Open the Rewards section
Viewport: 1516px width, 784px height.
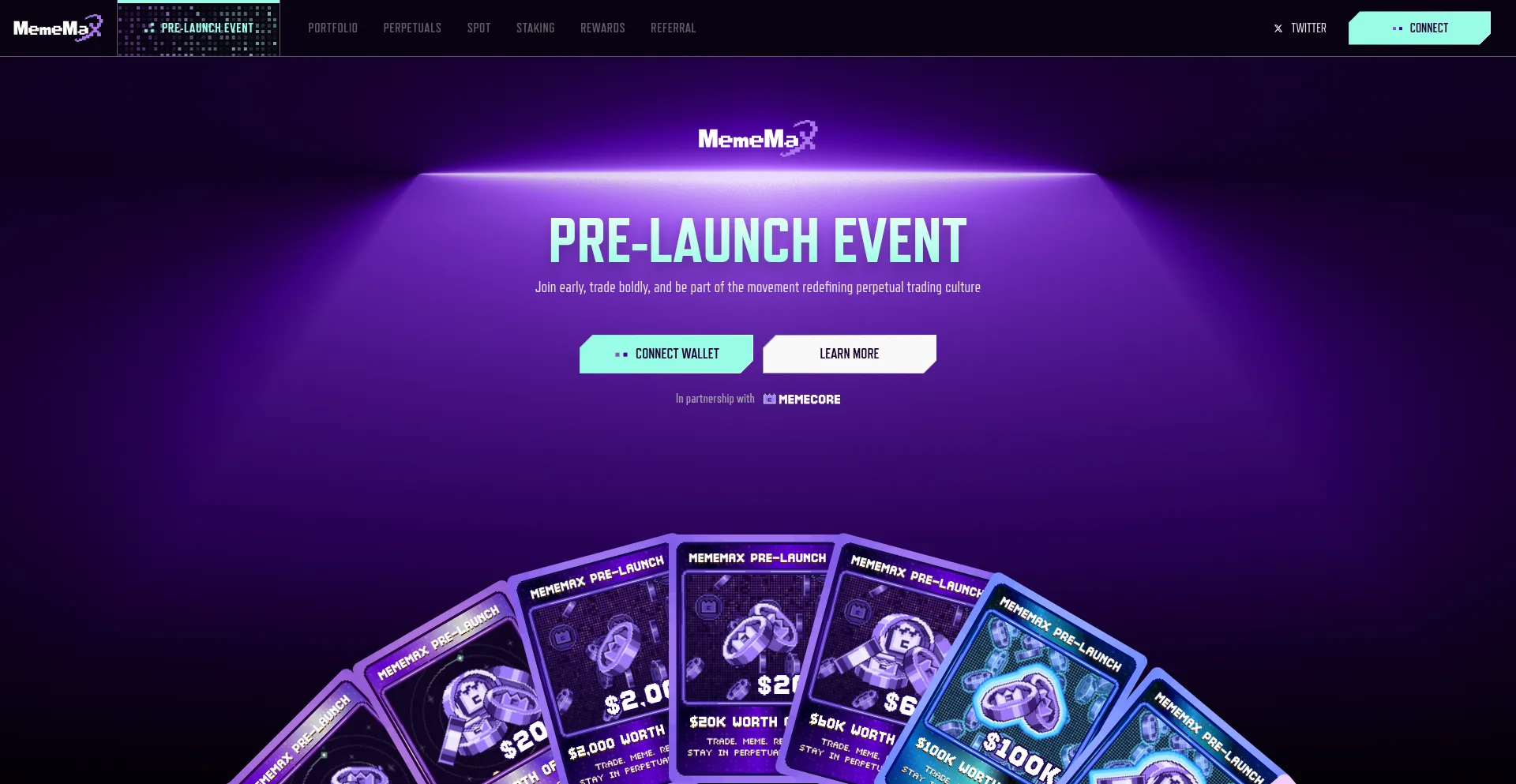click(602, 28)
